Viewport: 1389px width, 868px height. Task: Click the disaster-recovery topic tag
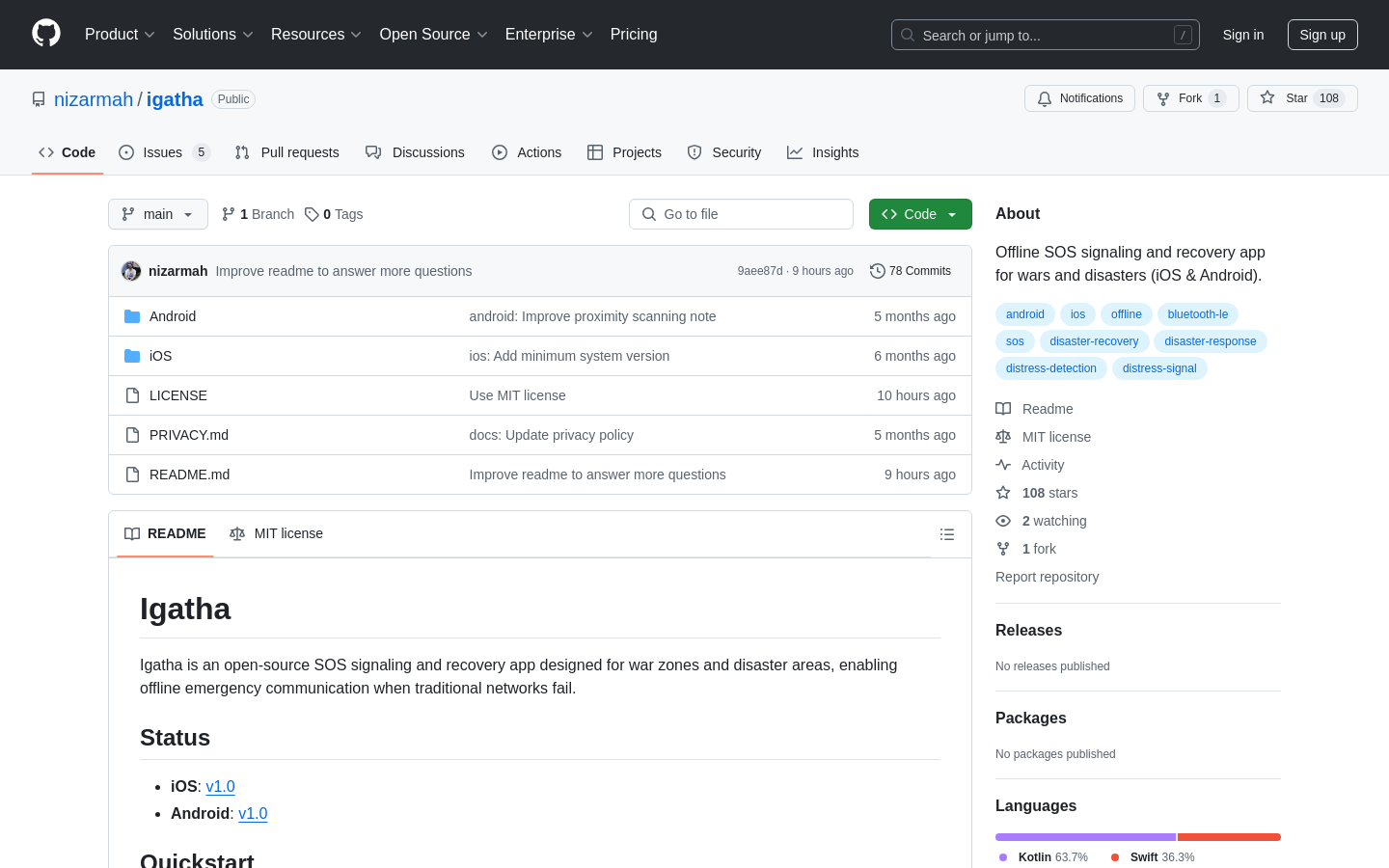pos(1094,341)
